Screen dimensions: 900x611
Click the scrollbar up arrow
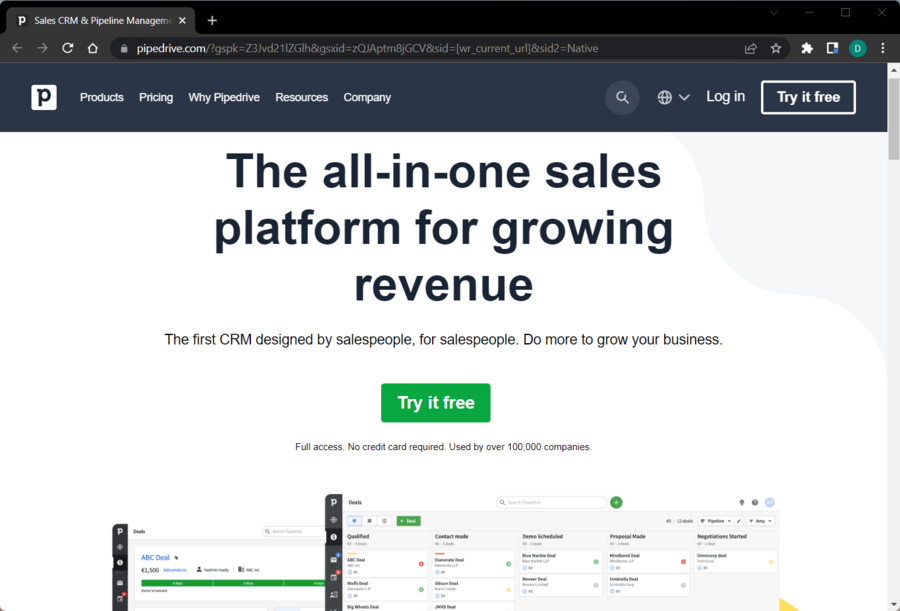click(894, 70)
